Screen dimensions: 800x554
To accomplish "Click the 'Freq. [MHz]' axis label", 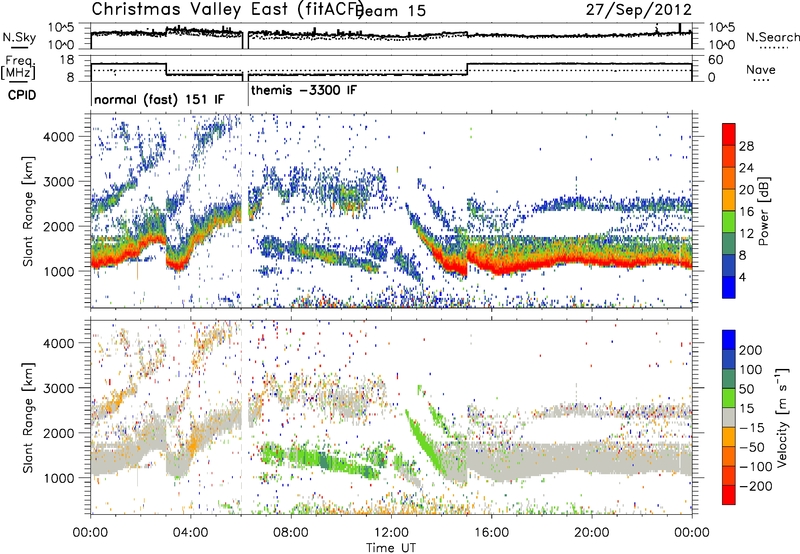I will (18, 67).
